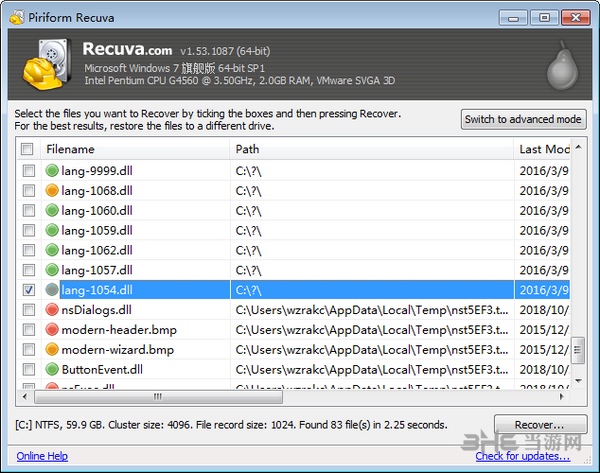Sort by the Last Modified column header
Image resolution: width=600 pixels, height=473 pixels.
542,149
